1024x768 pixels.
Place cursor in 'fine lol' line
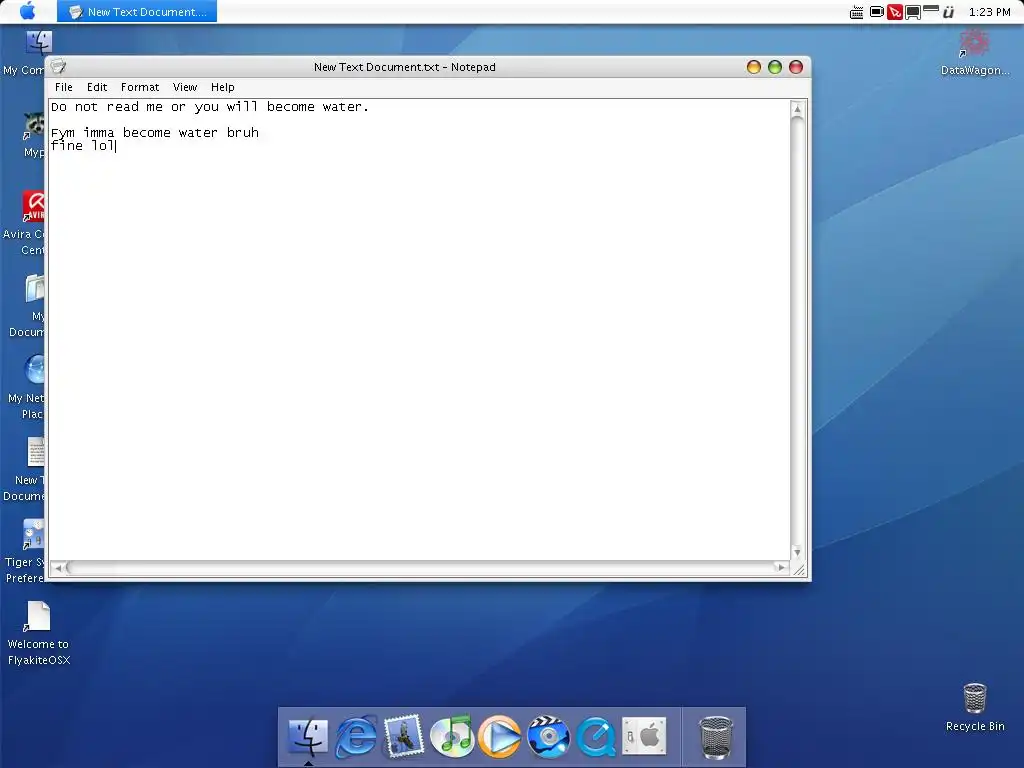coord(83,146)
